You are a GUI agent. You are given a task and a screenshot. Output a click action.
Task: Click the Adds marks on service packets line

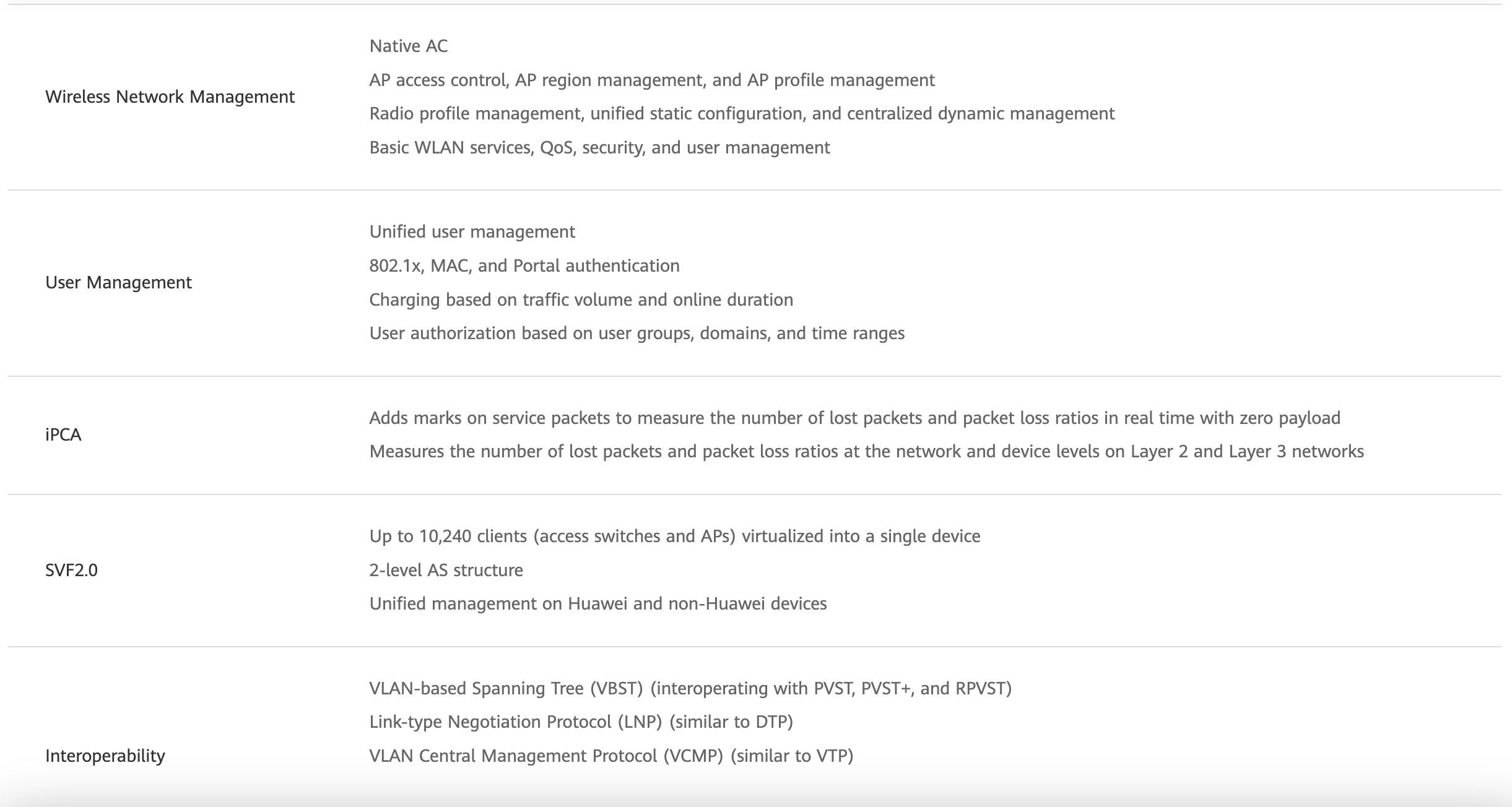tap(854, 418)
